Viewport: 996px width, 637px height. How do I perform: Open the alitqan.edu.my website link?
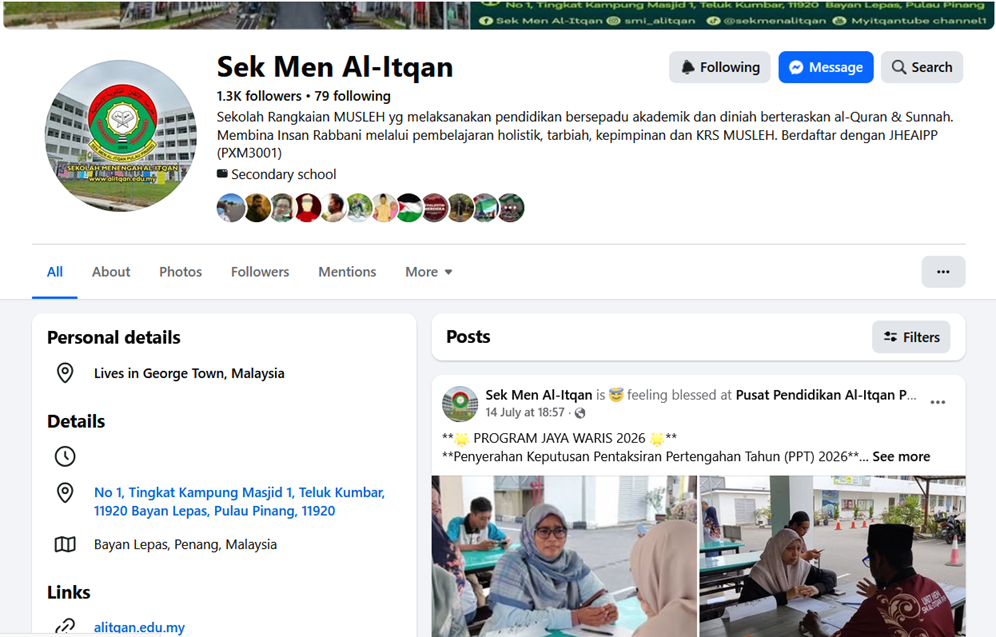pyautogui.click(x=139, y=627)
